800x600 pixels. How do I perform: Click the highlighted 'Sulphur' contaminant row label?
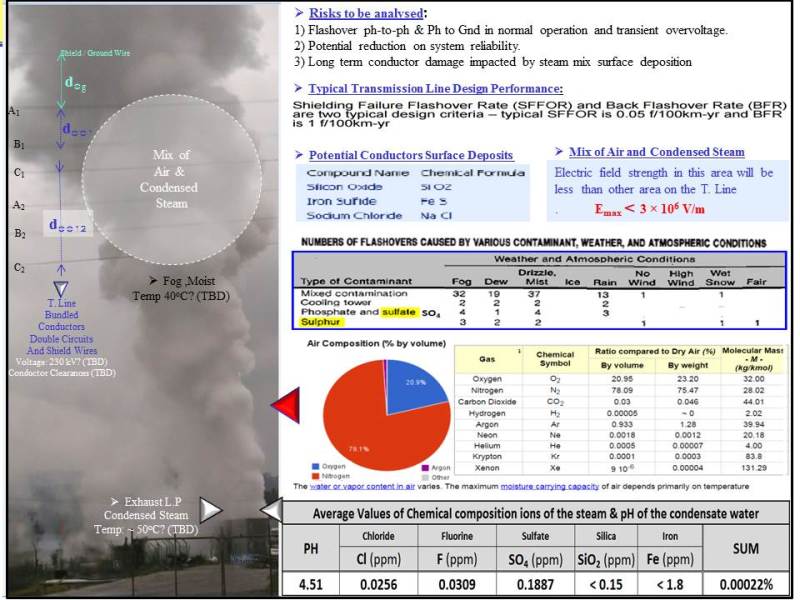pos(320,322)
